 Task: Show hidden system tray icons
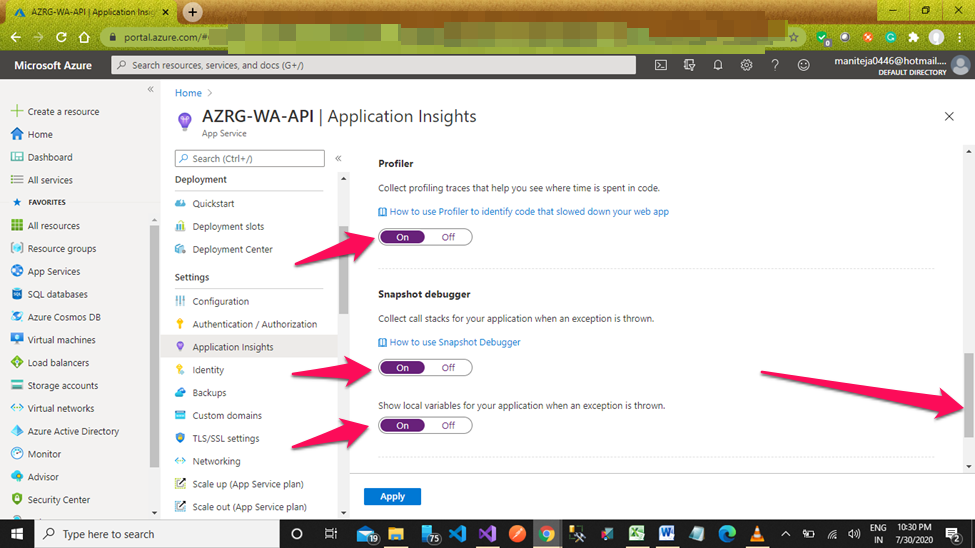[785, 534]
